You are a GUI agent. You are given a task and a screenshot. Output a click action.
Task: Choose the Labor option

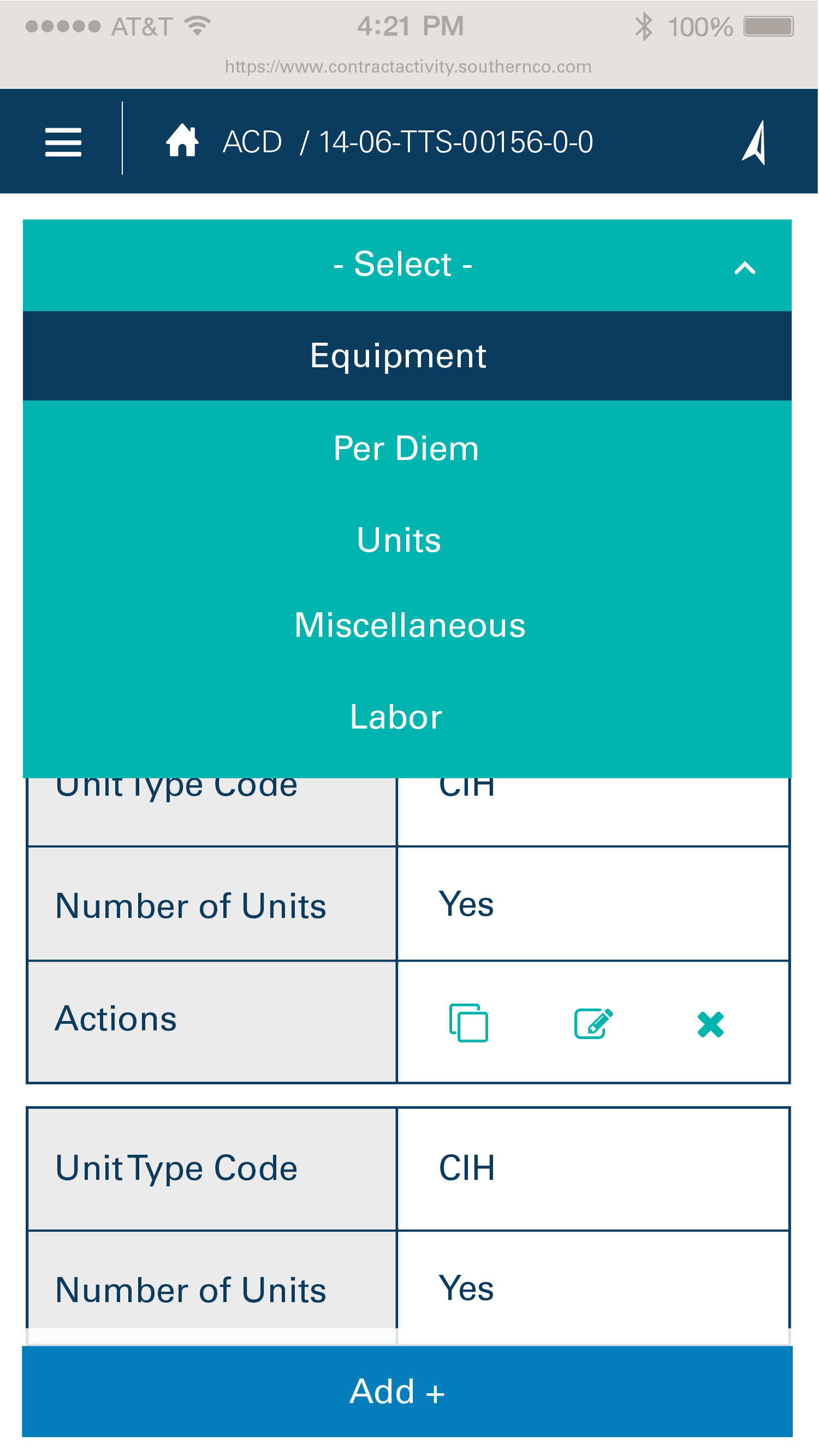click(407, 717)
